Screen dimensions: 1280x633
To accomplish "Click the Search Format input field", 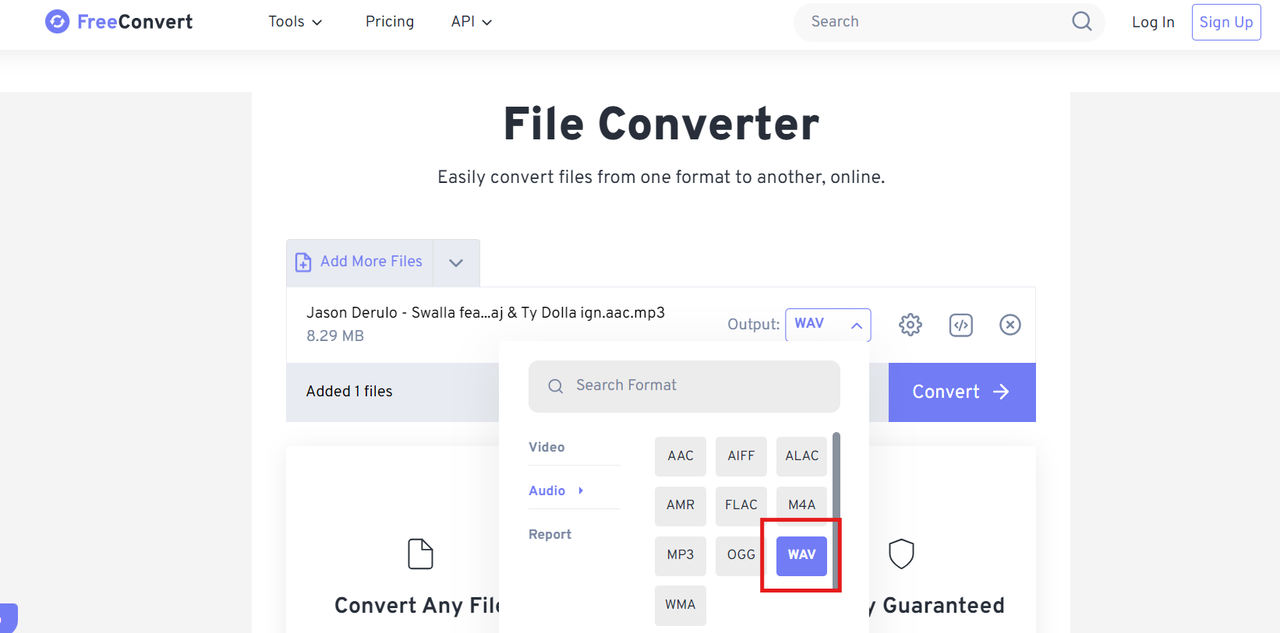I will [x=684, y=386].
